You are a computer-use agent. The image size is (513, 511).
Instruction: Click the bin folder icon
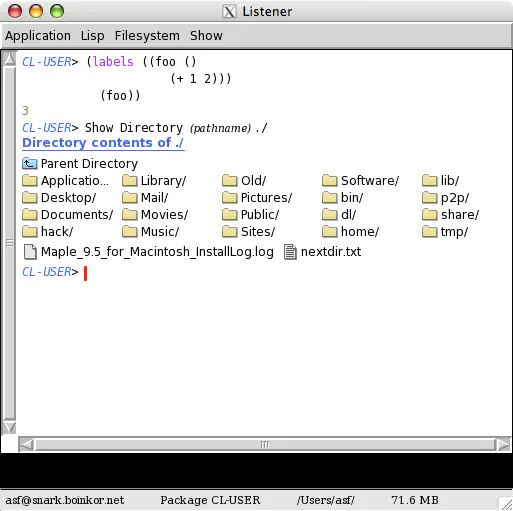click(329, 198)
